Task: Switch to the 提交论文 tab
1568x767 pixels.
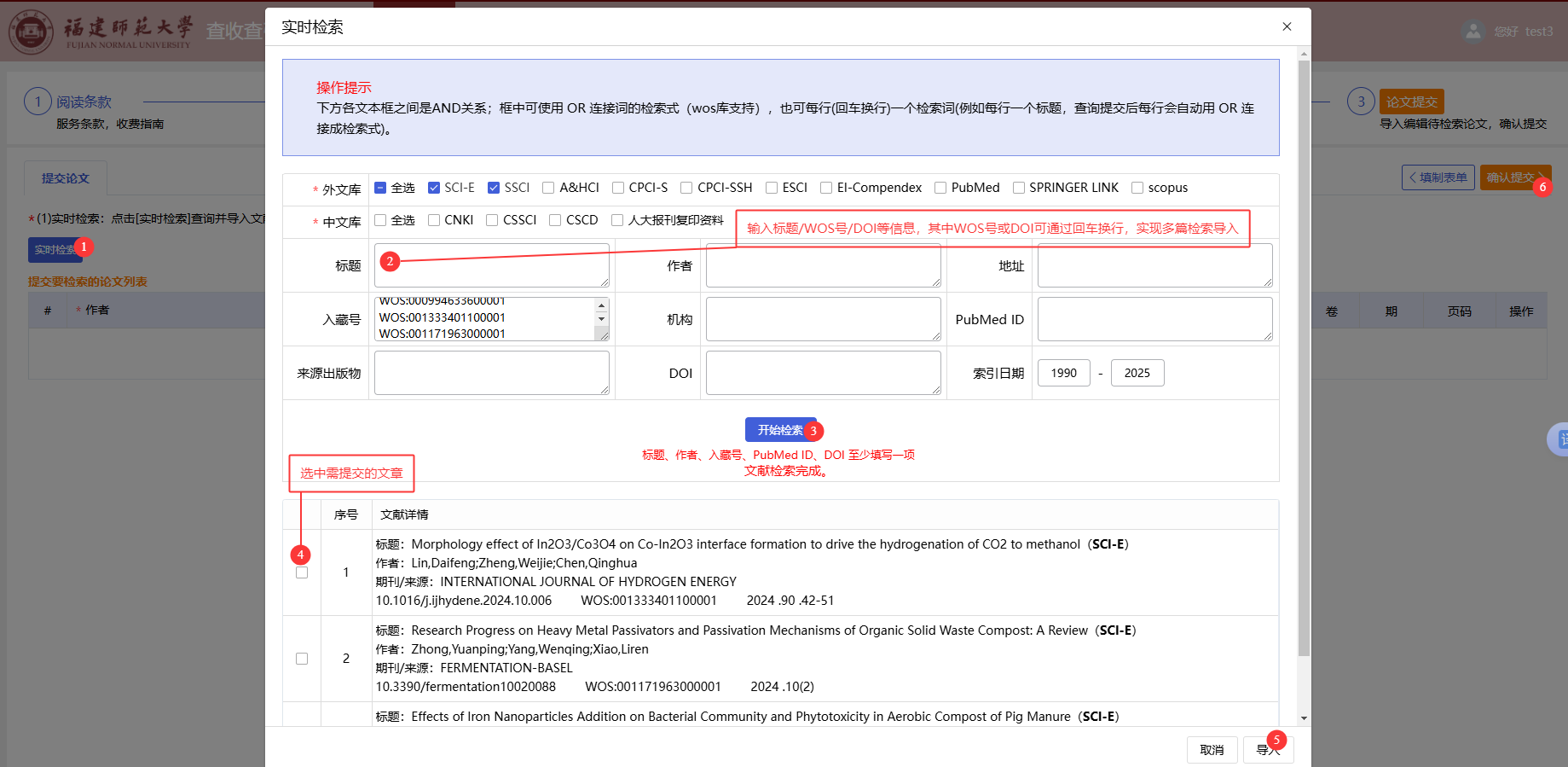Action: [66, 178]
